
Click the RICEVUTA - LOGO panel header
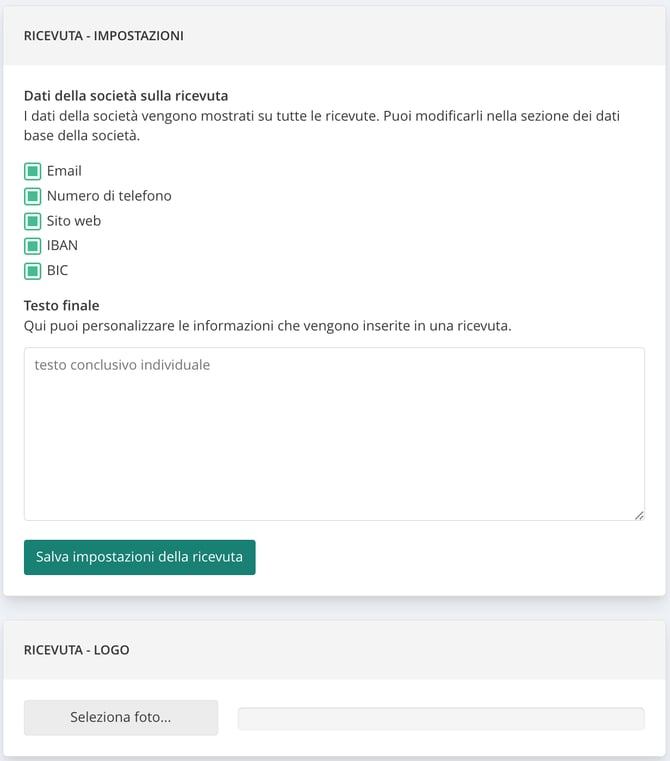click(335, 650)
